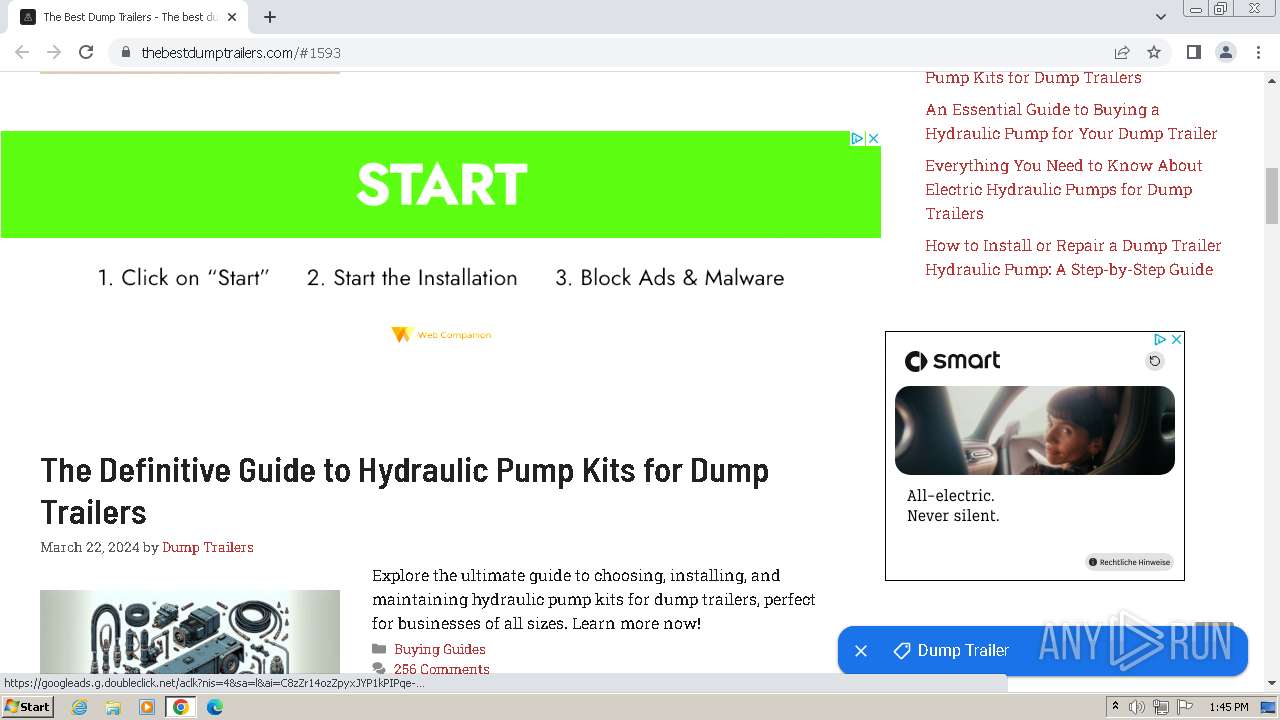
Task: Open Pump Kits for Dump Trailers link
Action: coord(1033,77)
